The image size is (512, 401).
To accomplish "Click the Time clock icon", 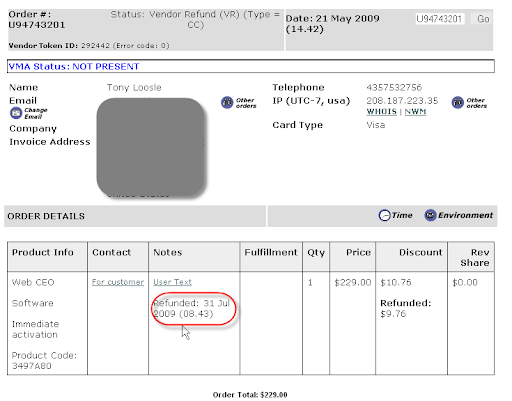I will [x=384, y=215].
